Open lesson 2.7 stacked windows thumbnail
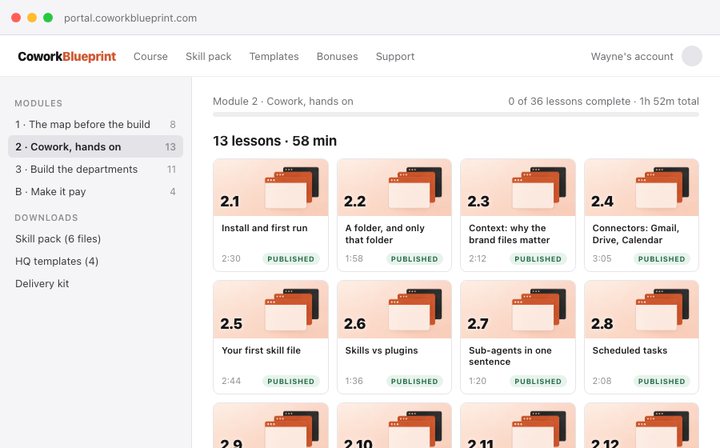The height and width of the screenshot is (448, 720). (539, 309)
